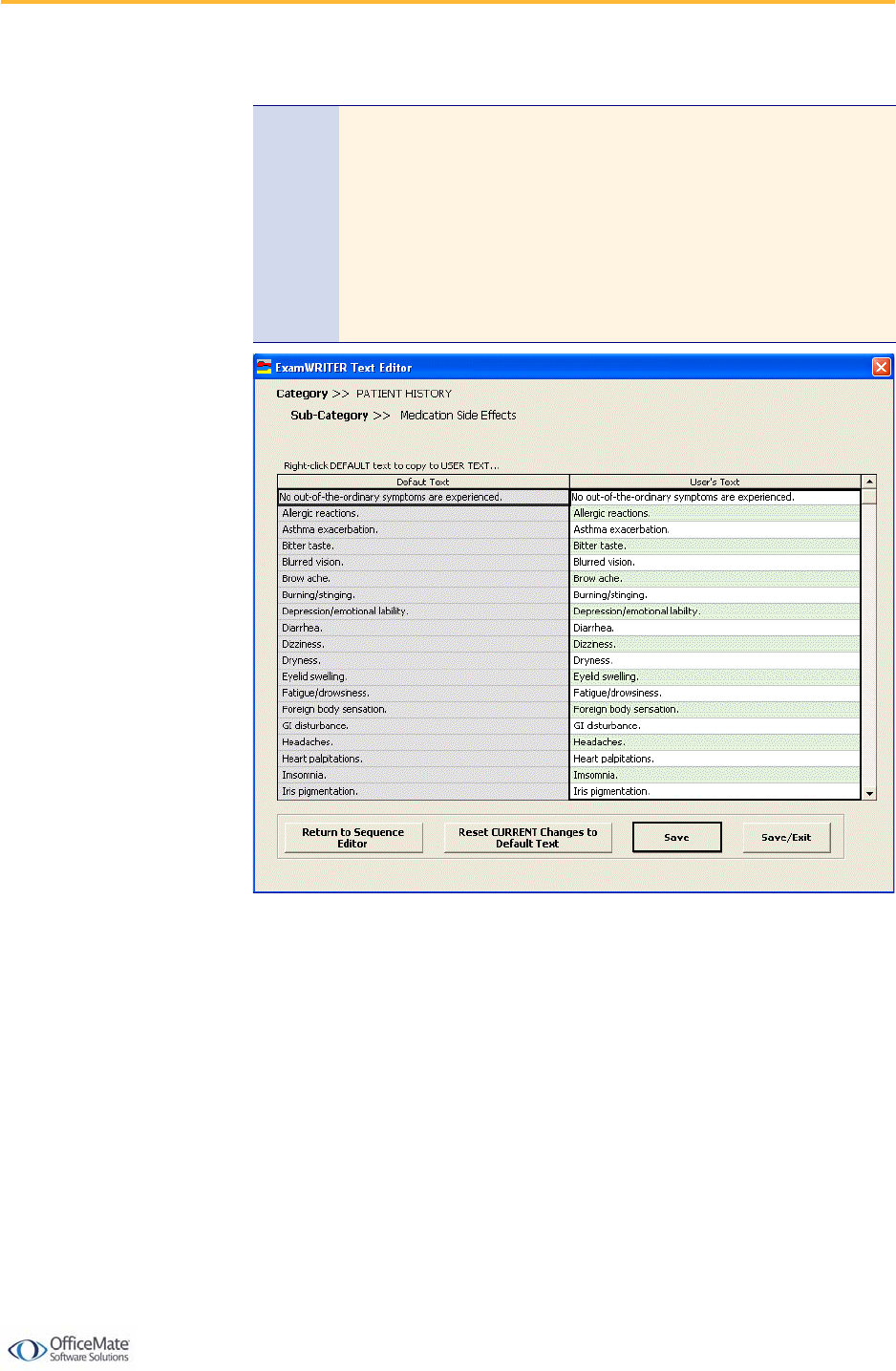Click the OfficeMate Software Solutions logo
Image resolution: width=896 pixels, height=1371 pixels.
pyautogui.click(x=69, y=1349)
